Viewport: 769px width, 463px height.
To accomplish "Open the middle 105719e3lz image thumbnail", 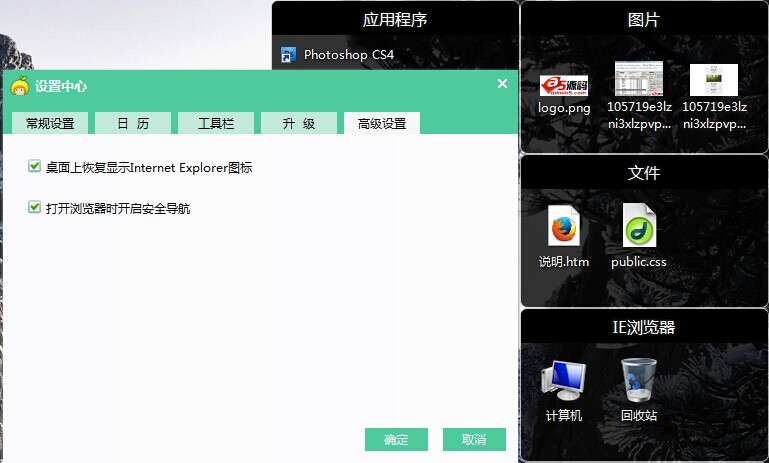I will click(x=639, y=78).
